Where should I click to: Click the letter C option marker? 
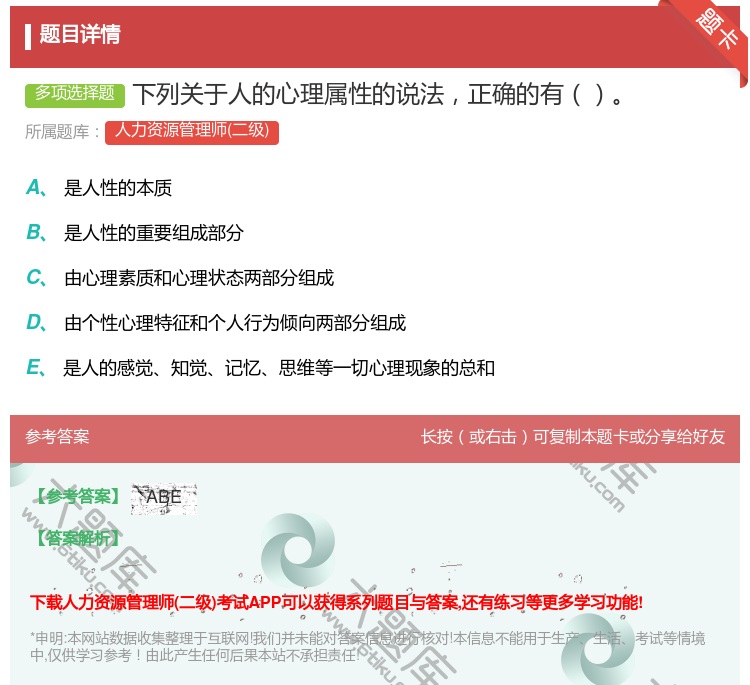tap(36, 278)
